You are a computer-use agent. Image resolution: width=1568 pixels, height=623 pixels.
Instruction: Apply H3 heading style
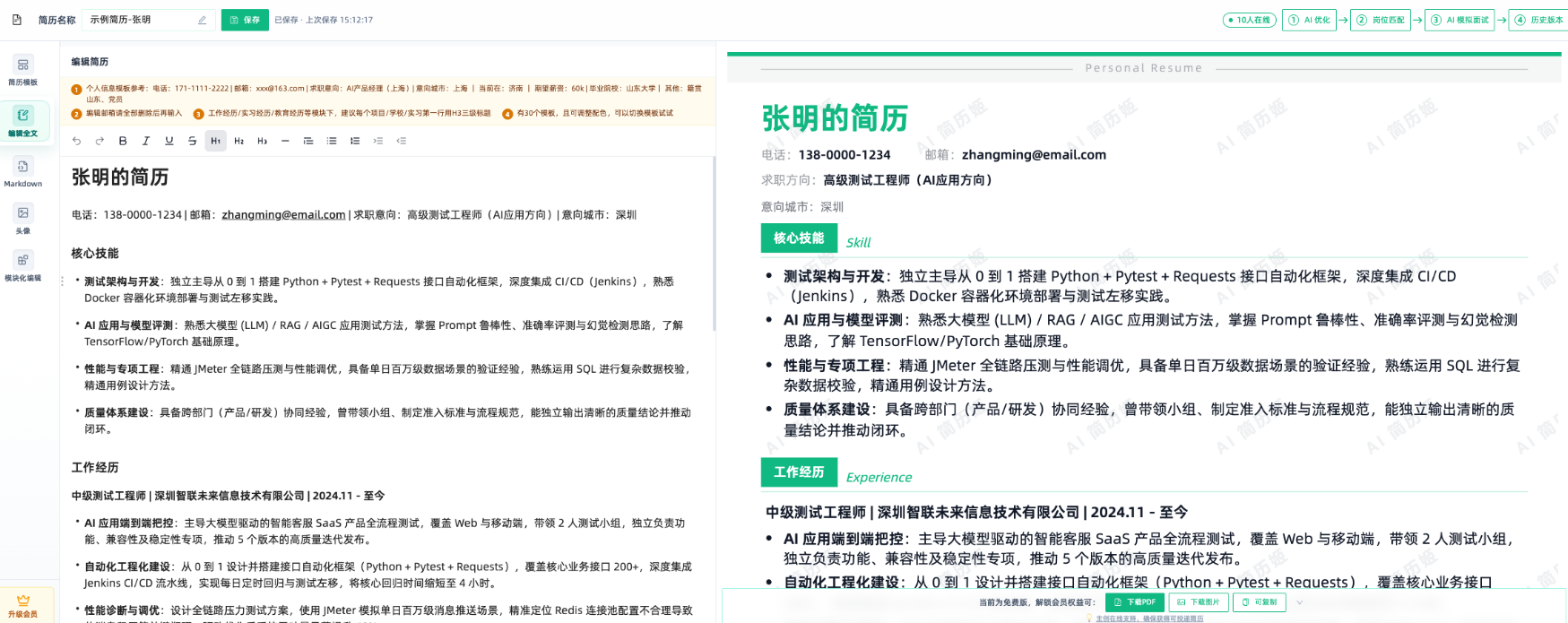[x=262, y=141]
